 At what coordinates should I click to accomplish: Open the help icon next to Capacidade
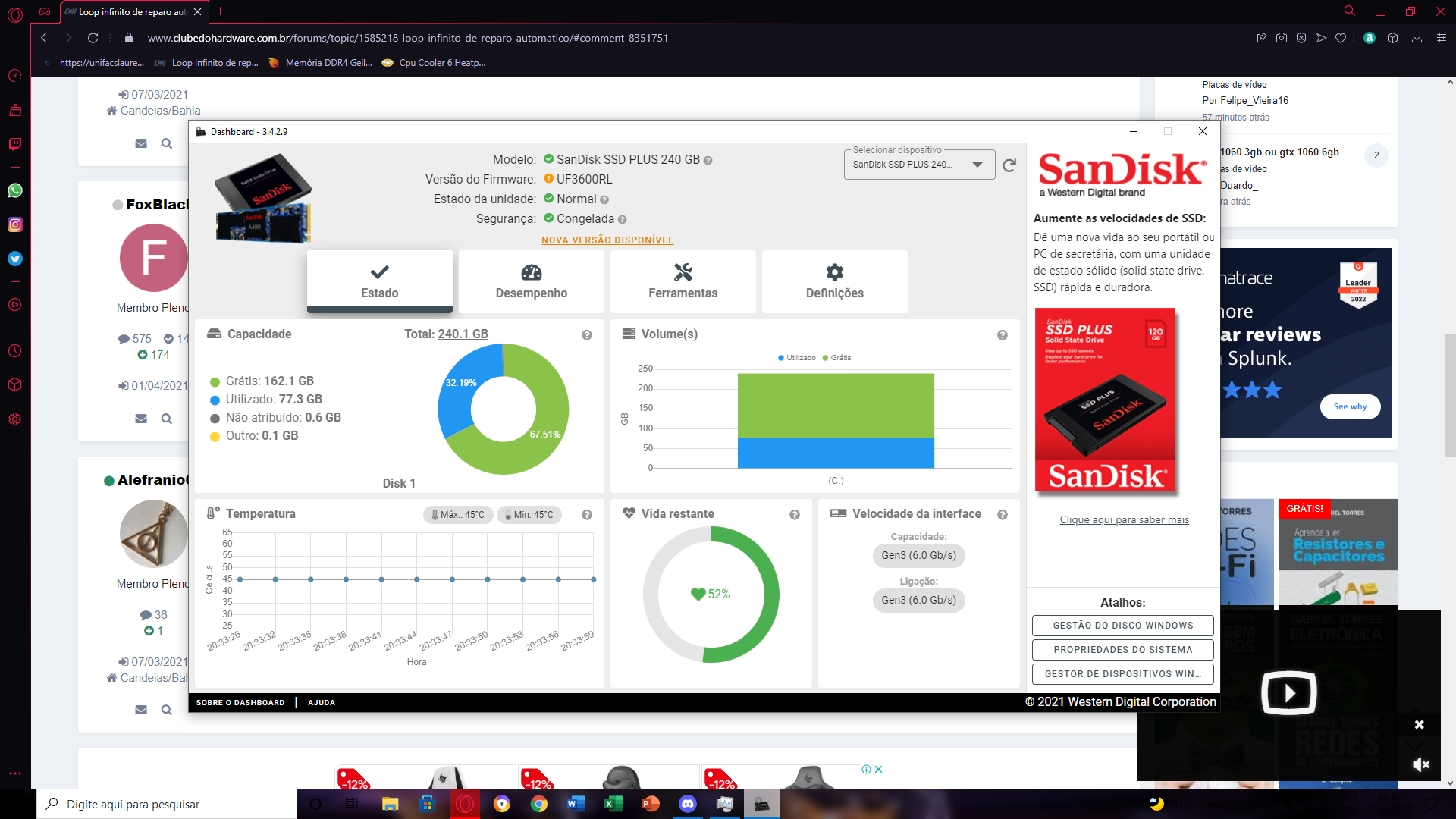(587, 335)
